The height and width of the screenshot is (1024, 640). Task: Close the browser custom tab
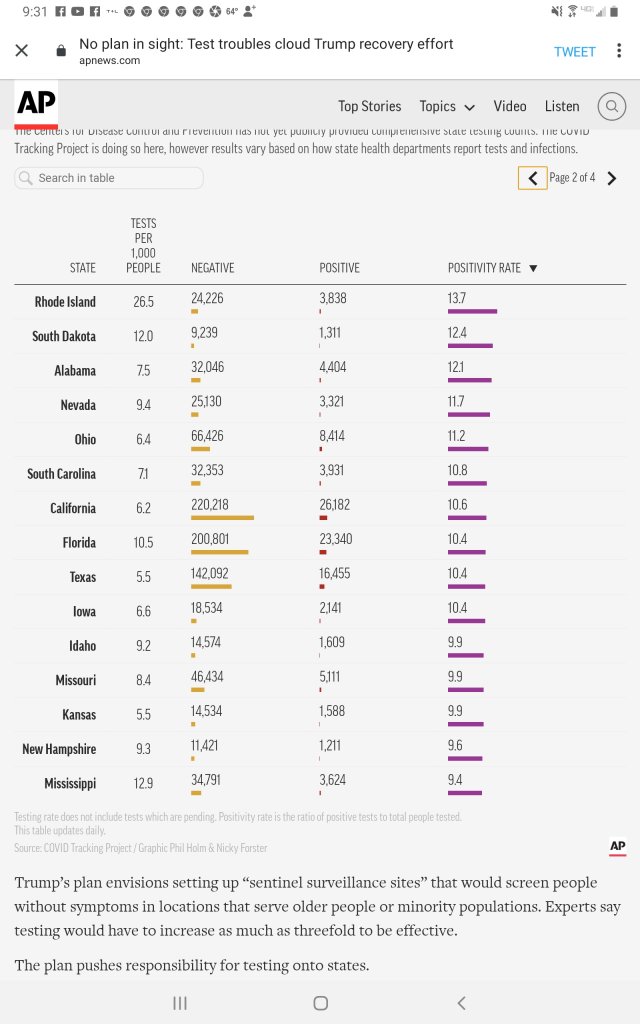(x=22, y=51)
